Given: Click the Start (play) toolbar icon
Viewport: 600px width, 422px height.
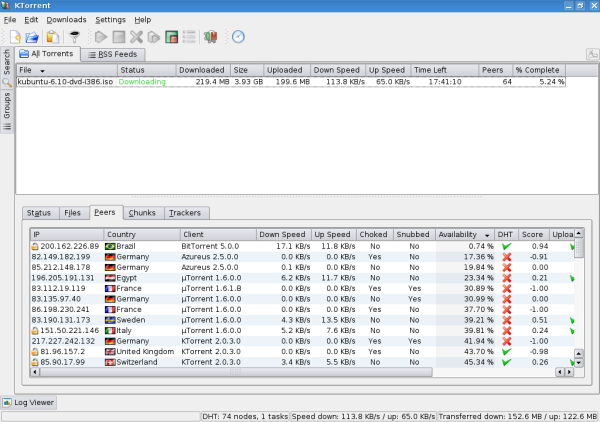Looking at the screenshot, I should coord(101,37).
